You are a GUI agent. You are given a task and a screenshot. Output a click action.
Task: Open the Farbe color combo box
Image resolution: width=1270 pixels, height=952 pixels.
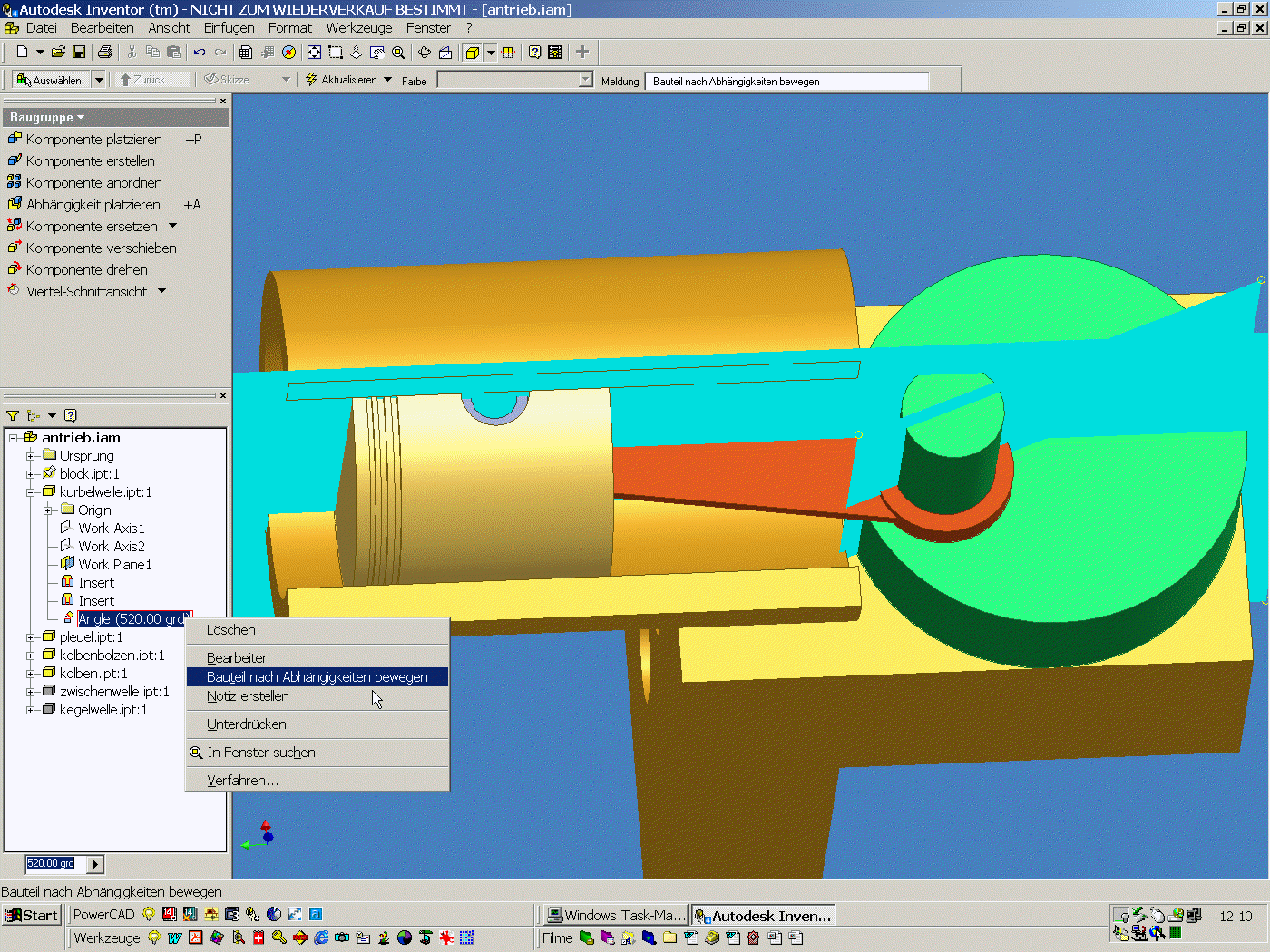coord(515,80)
